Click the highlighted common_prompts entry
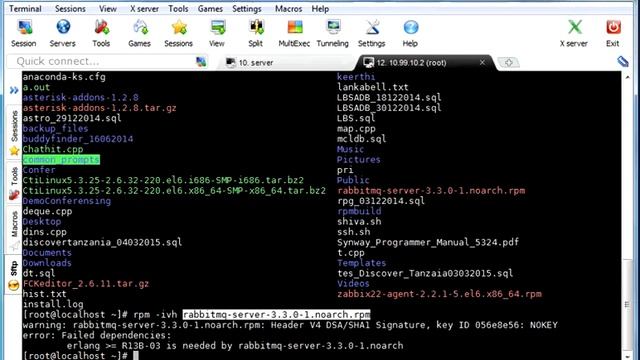 pos(61,160)
